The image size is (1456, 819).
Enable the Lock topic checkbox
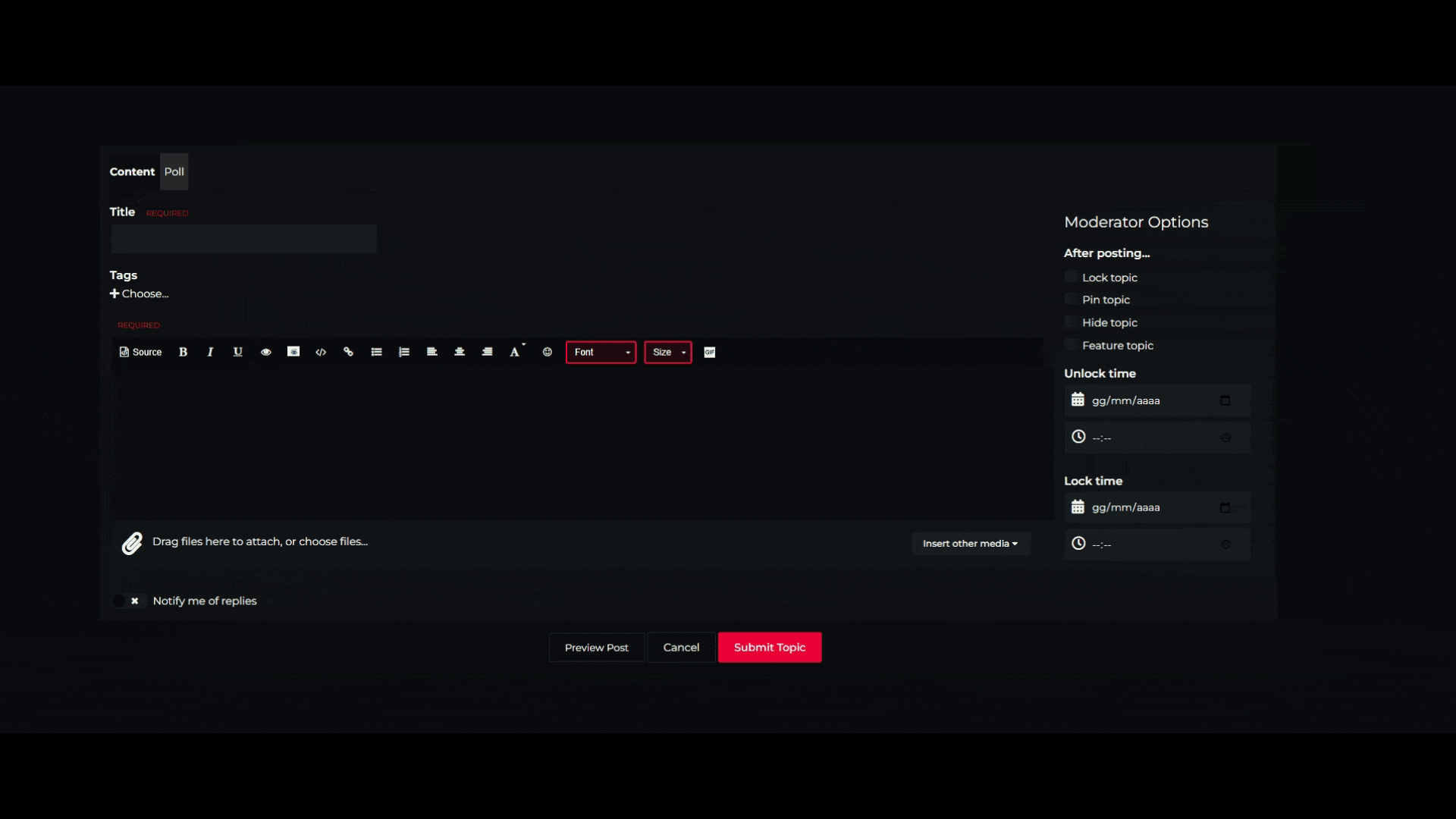click(x=1071, y=277)
